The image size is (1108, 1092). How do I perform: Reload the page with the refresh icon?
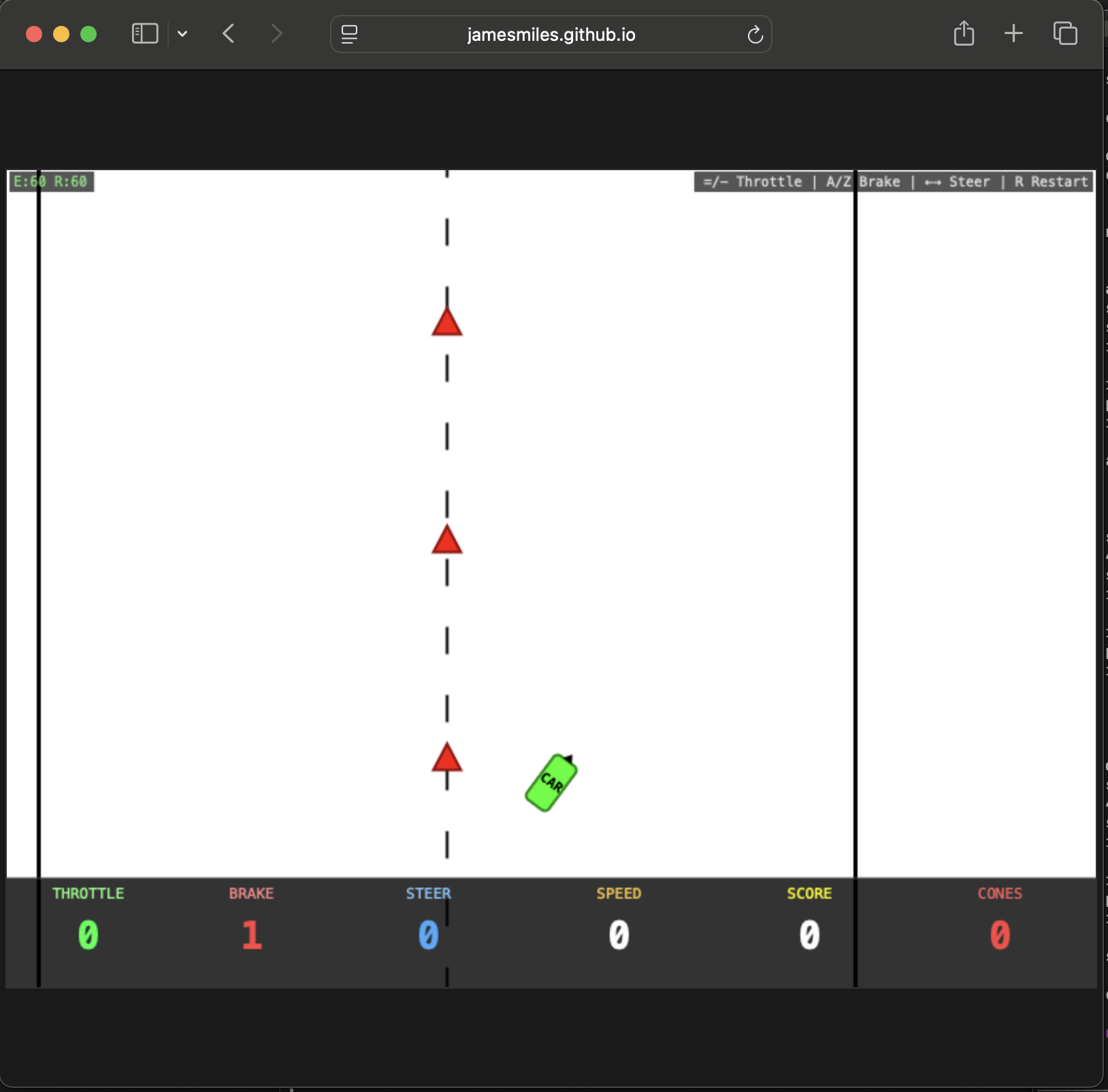755,34
